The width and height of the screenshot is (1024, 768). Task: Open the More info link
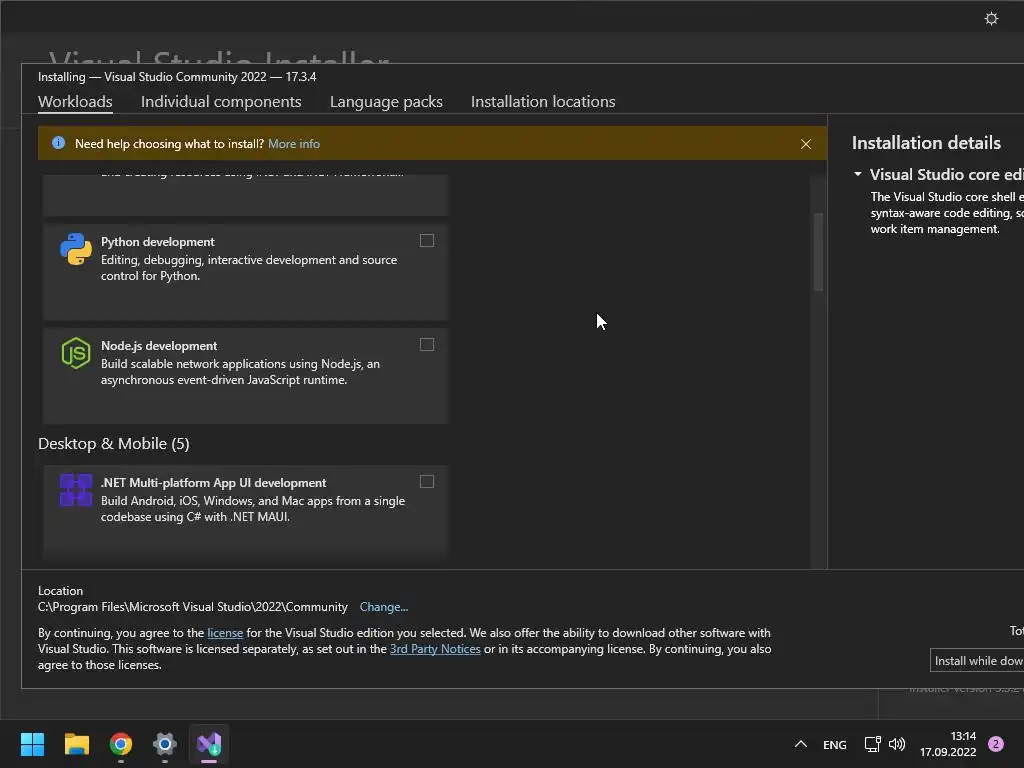[294, 144]
